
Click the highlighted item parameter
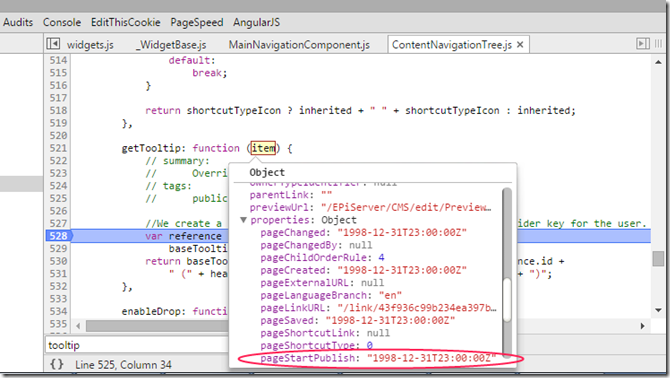click(263, 148)
